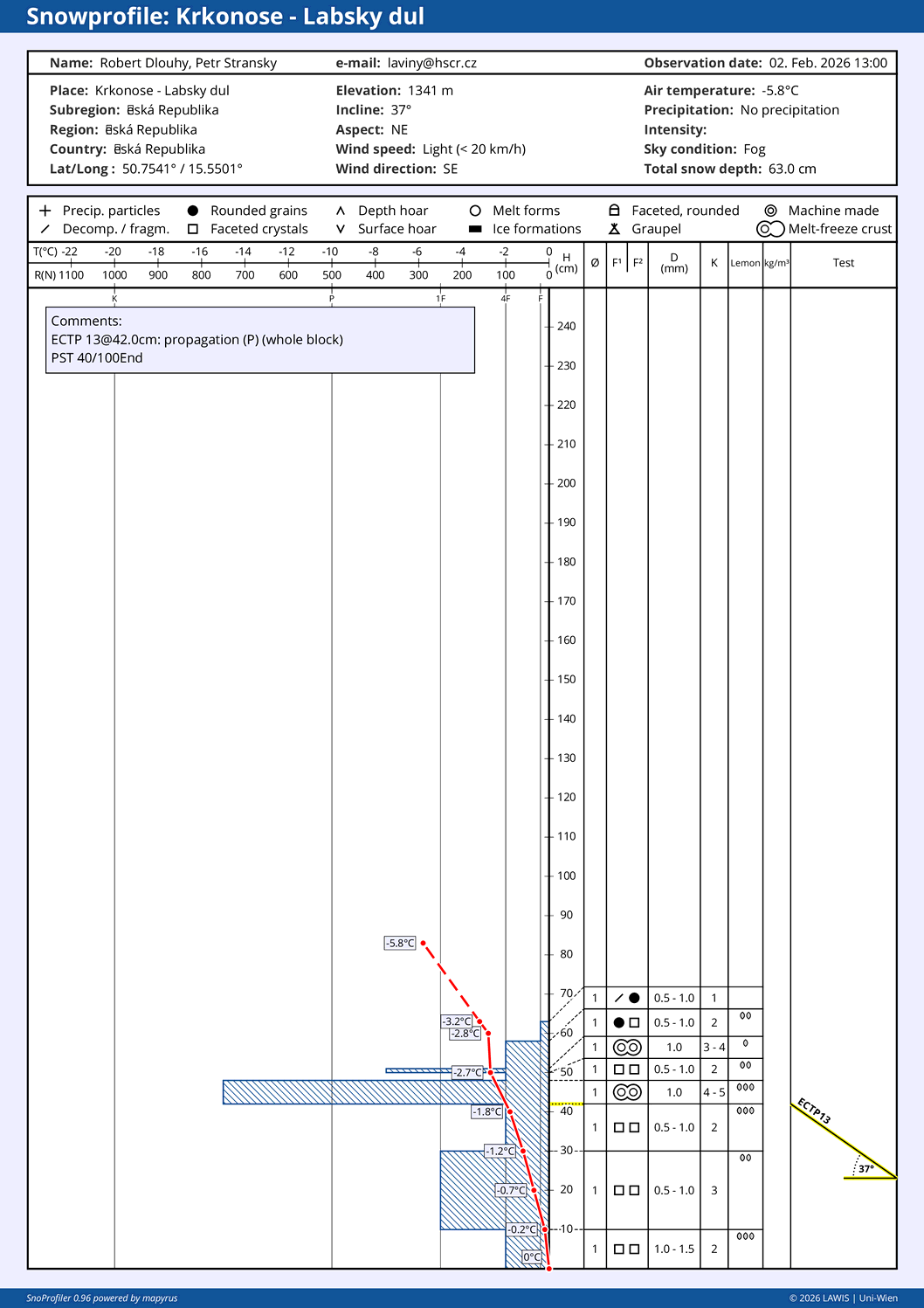Click the Depth hoar legend symbol
The width and height of the screenshot is (924, 1308).
point(341,211)
